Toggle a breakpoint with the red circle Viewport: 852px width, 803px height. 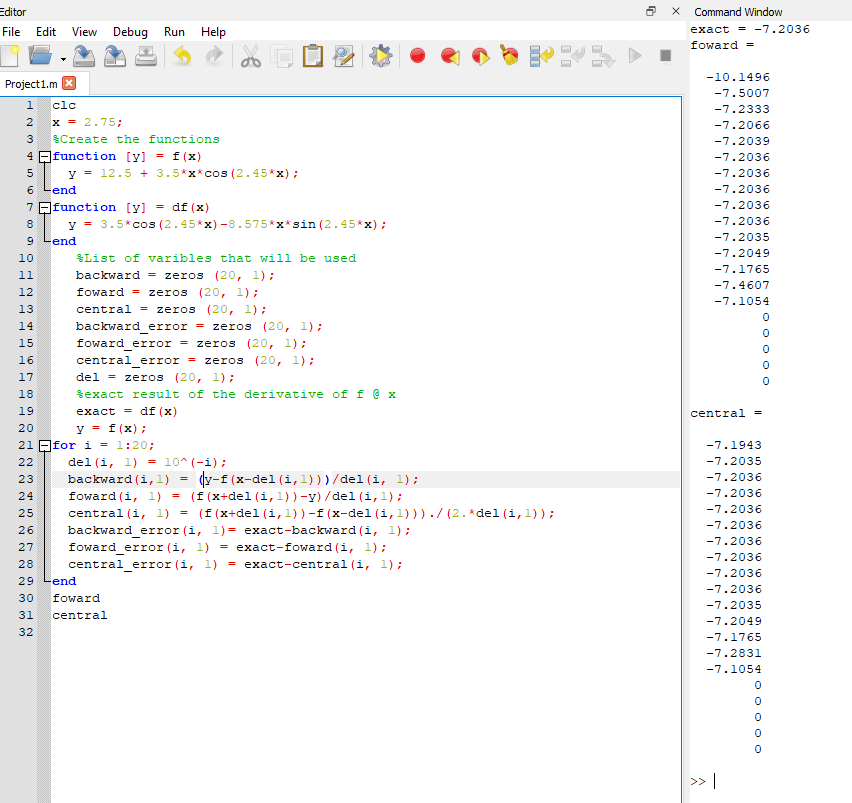pyautogui.click(x=417, y=57)
